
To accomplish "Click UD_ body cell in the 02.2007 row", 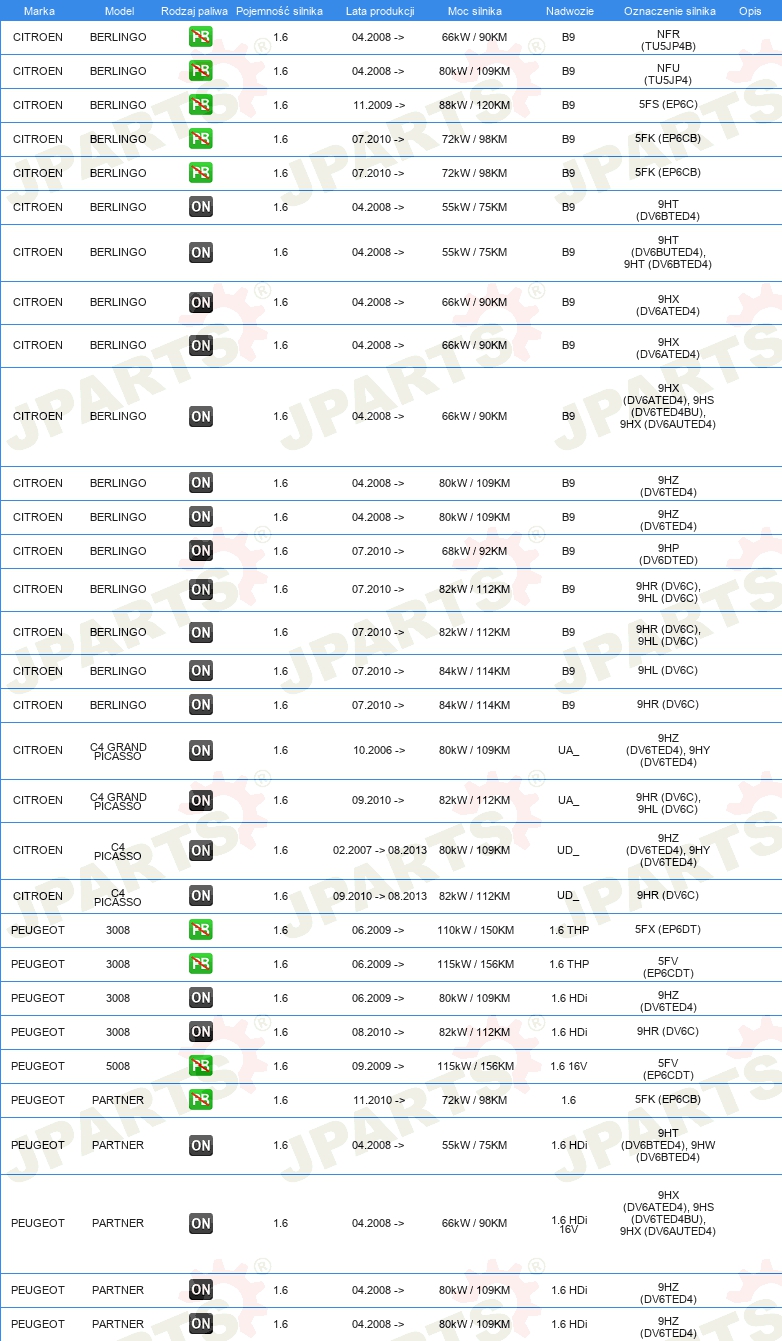I will (568, 850).
